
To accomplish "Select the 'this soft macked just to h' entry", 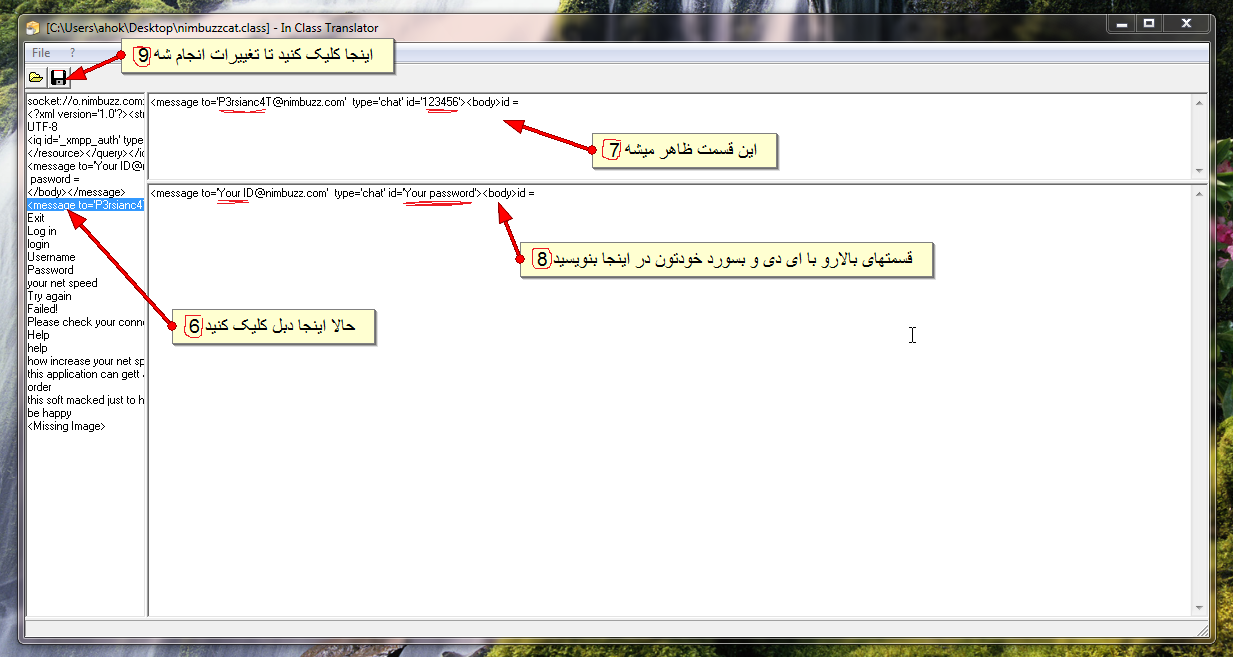I will (86, 400).
